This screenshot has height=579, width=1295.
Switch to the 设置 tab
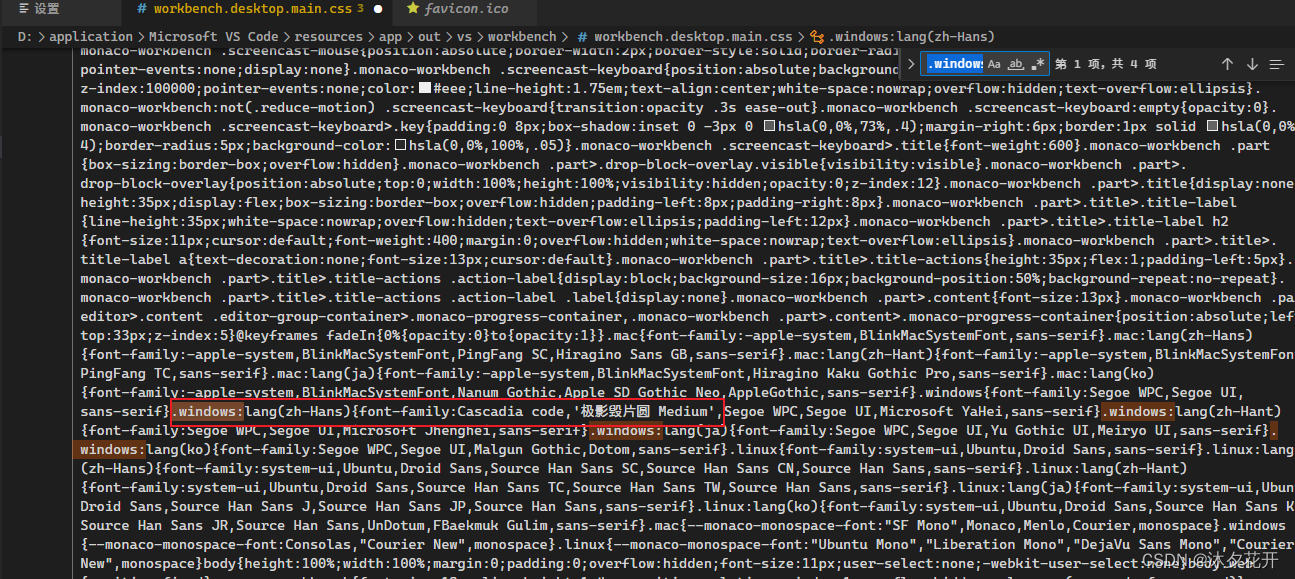click(x=48, y=12)
